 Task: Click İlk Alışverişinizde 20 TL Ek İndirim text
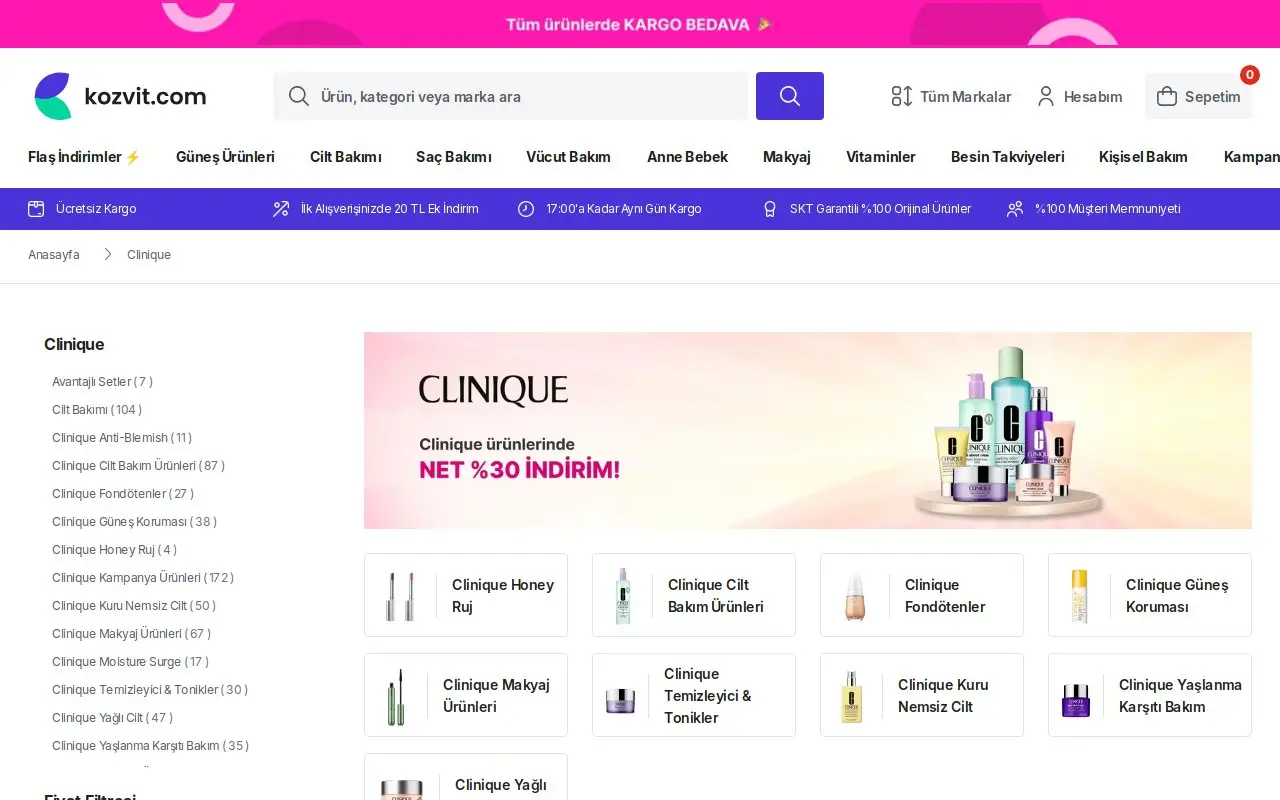(390, 209)
